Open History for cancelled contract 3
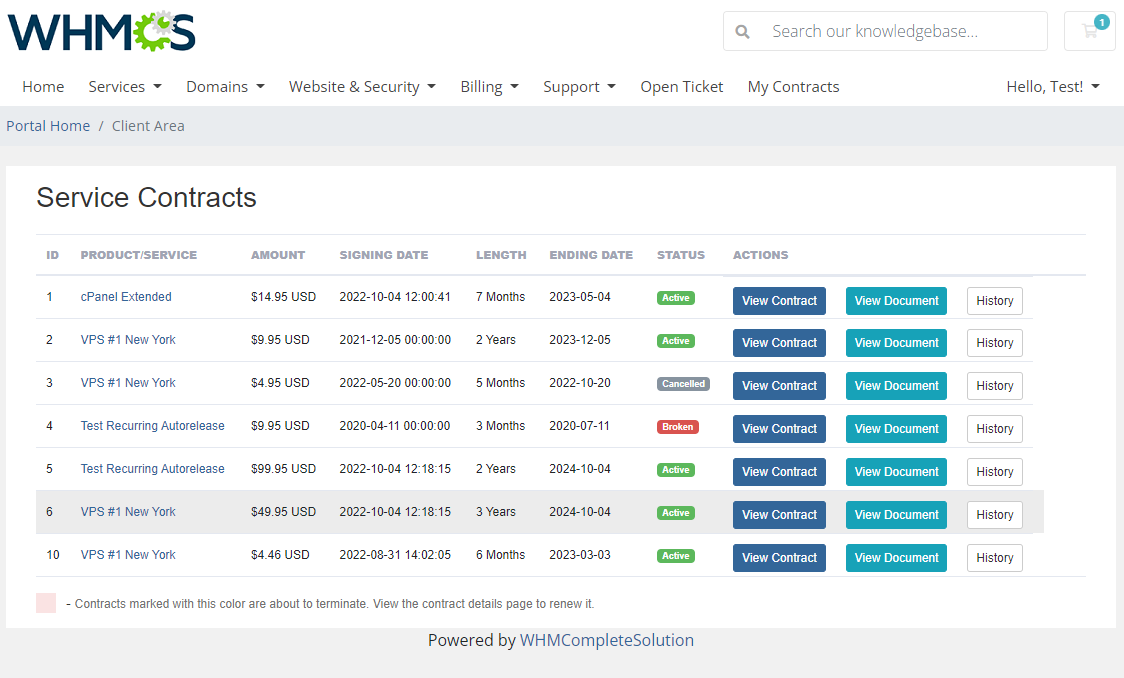The width and height of the screenshot is (1124, 678). click(995, 386)
